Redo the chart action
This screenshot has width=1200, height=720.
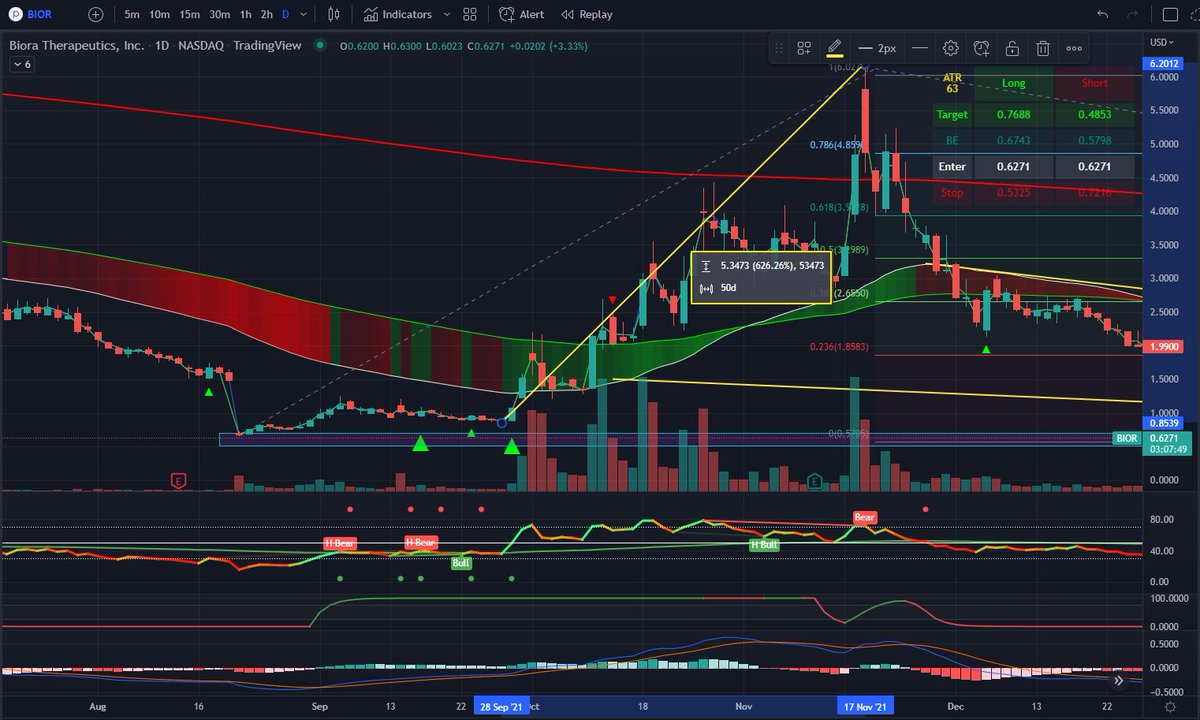pyautogui.click(x=1132, y=15)
